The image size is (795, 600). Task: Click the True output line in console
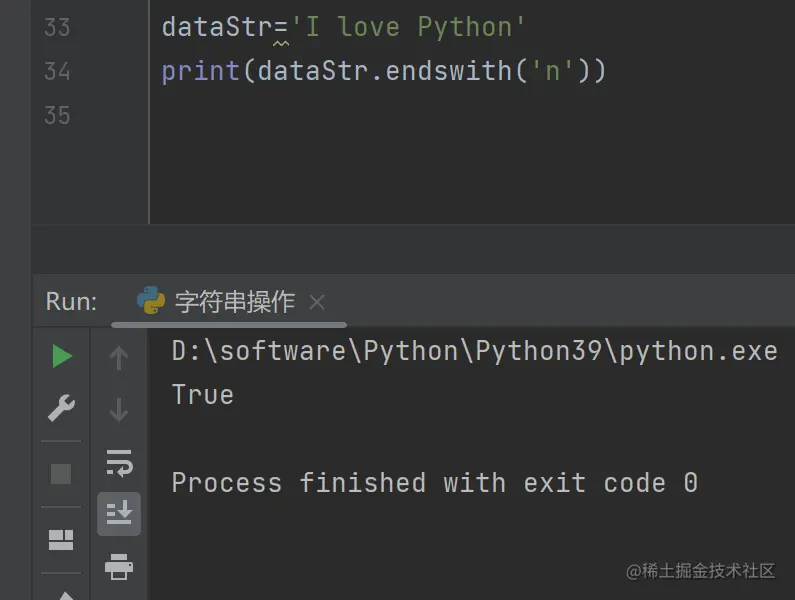pyautogui.click(x=203, y=395)
